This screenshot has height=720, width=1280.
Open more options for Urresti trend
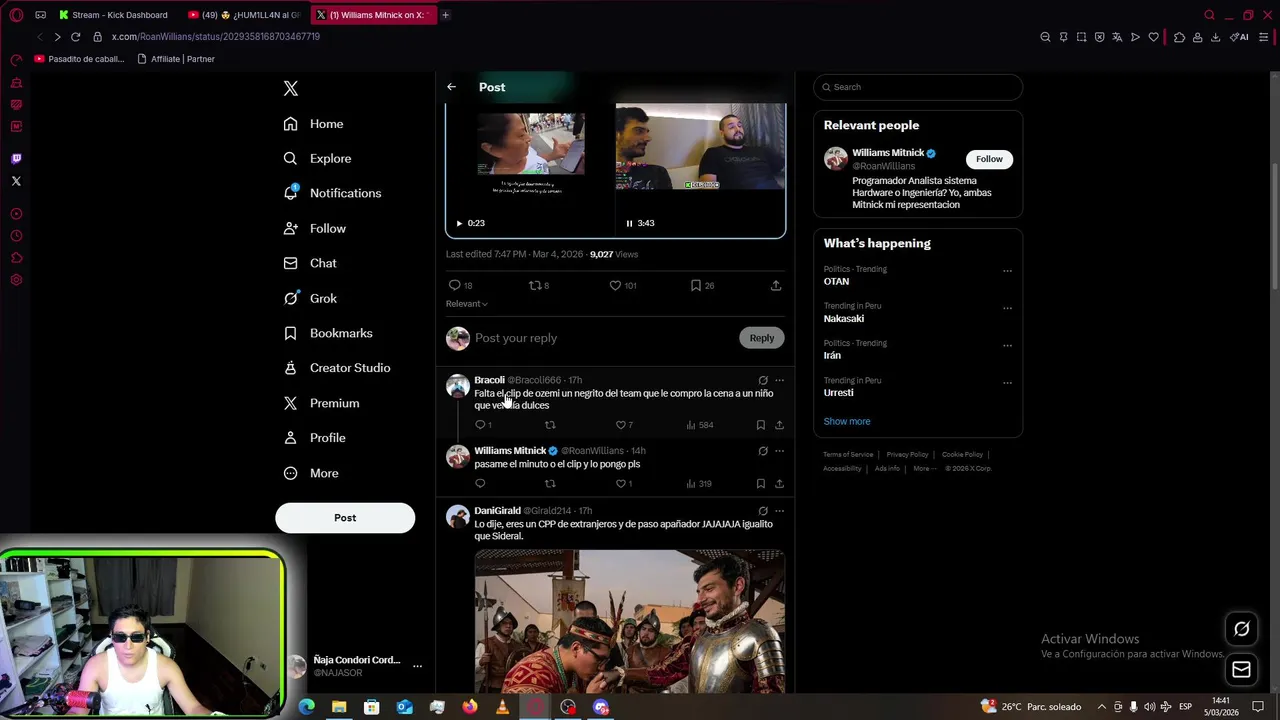1007,383
